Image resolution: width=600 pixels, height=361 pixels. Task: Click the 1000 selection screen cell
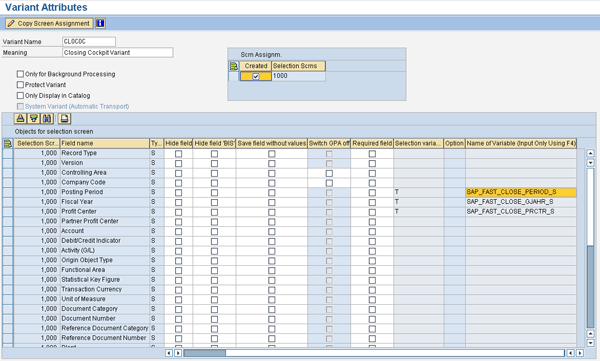(298, 76)
